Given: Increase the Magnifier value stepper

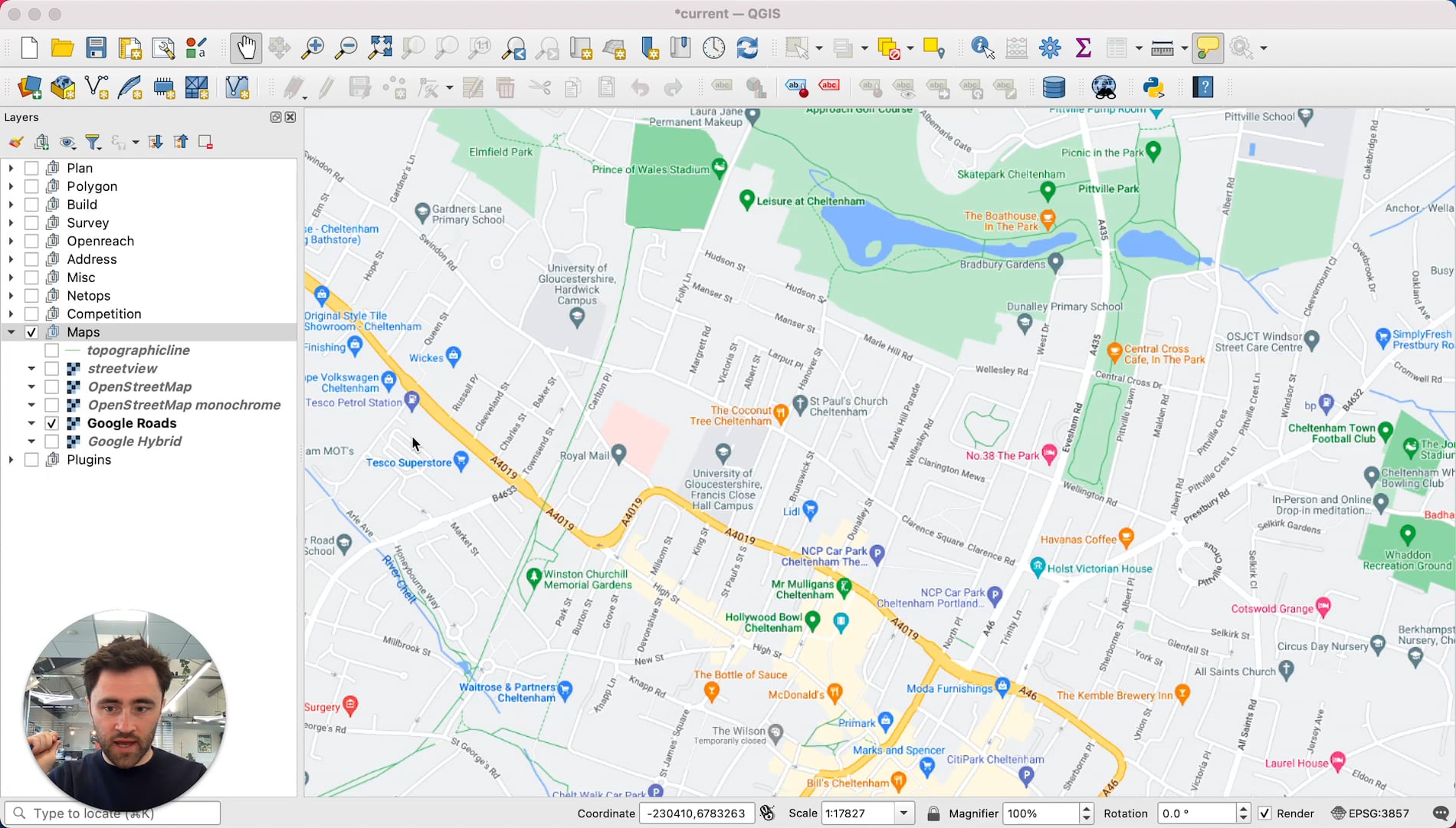Looking at the screenshot, I should point(1086,808).
